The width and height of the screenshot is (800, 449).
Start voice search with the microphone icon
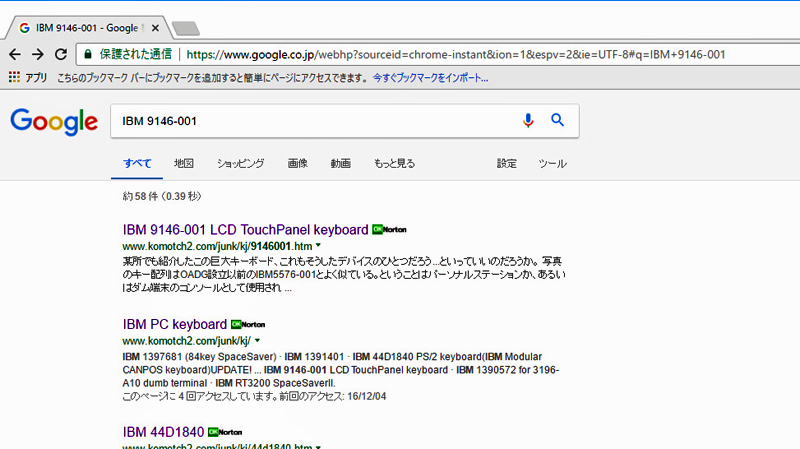(x=528, y=120)
